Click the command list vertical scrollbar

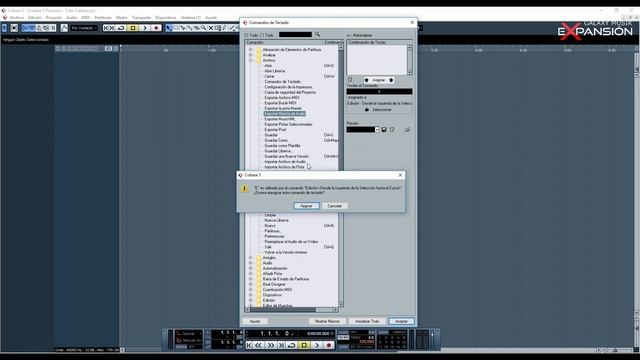click(x=341, y=176)
